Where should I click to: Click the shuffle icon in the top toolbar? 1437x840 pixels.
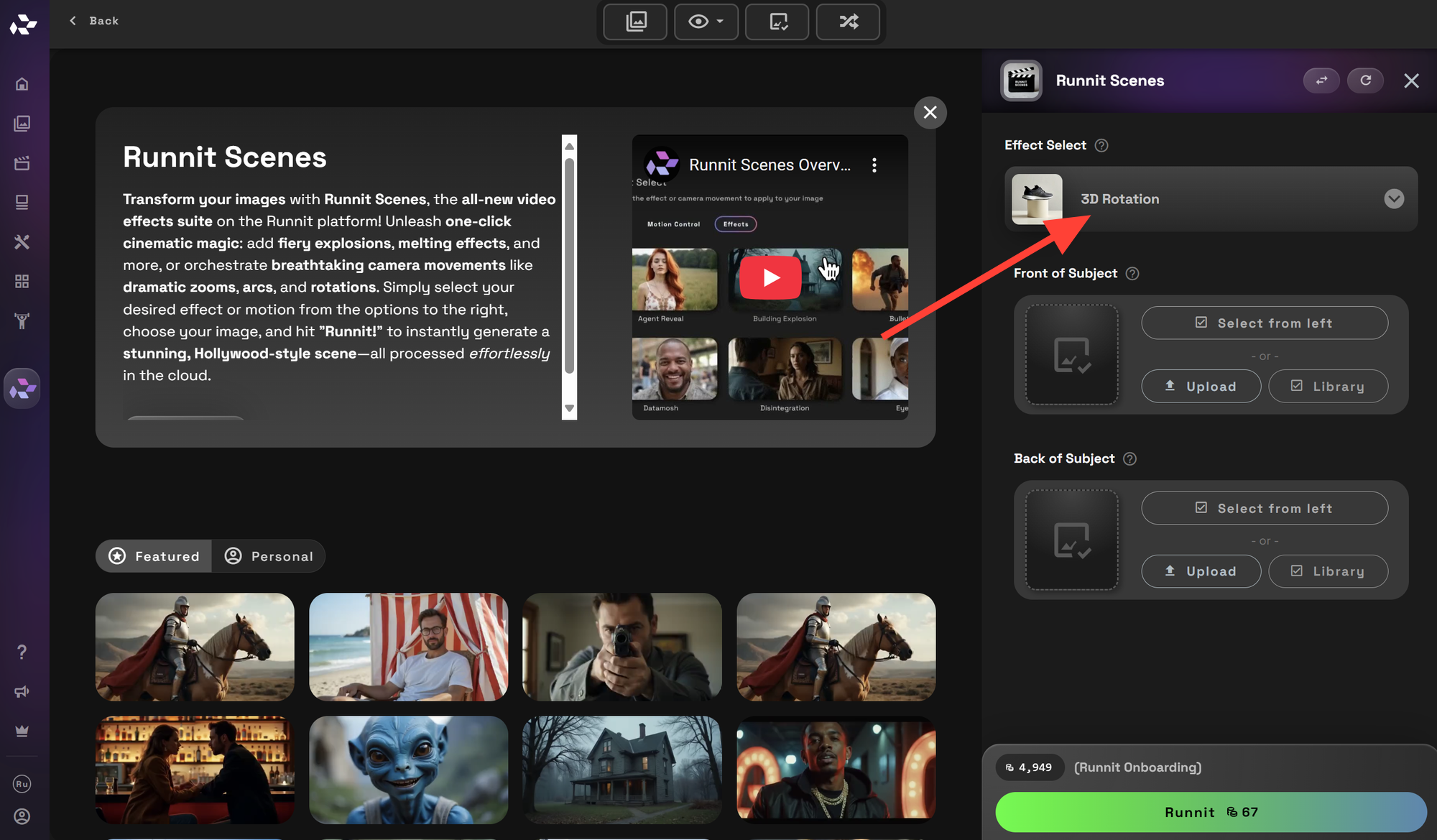[x=848, y=22]
